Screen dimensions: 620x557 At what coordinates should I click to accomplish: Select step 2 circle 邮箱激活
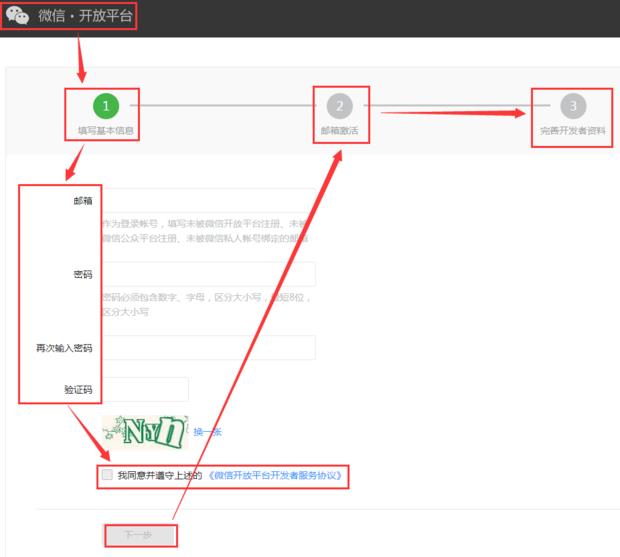[x=340, y=106]
